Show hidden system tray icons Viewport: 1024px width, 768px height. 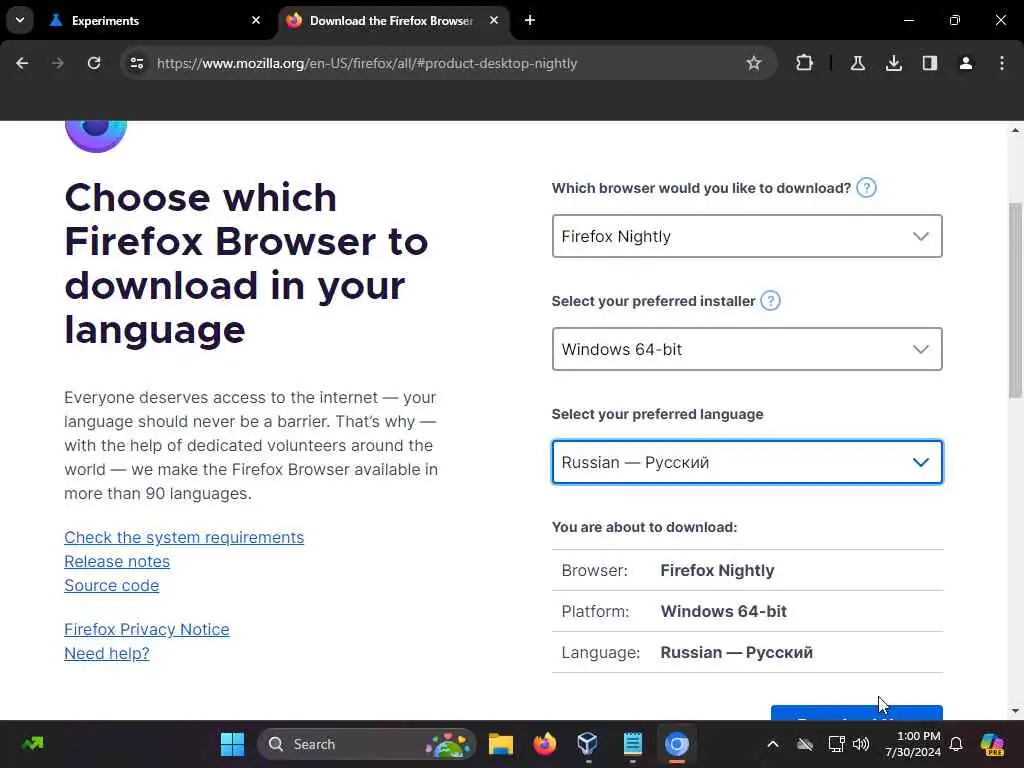click(x=773, y=744)
